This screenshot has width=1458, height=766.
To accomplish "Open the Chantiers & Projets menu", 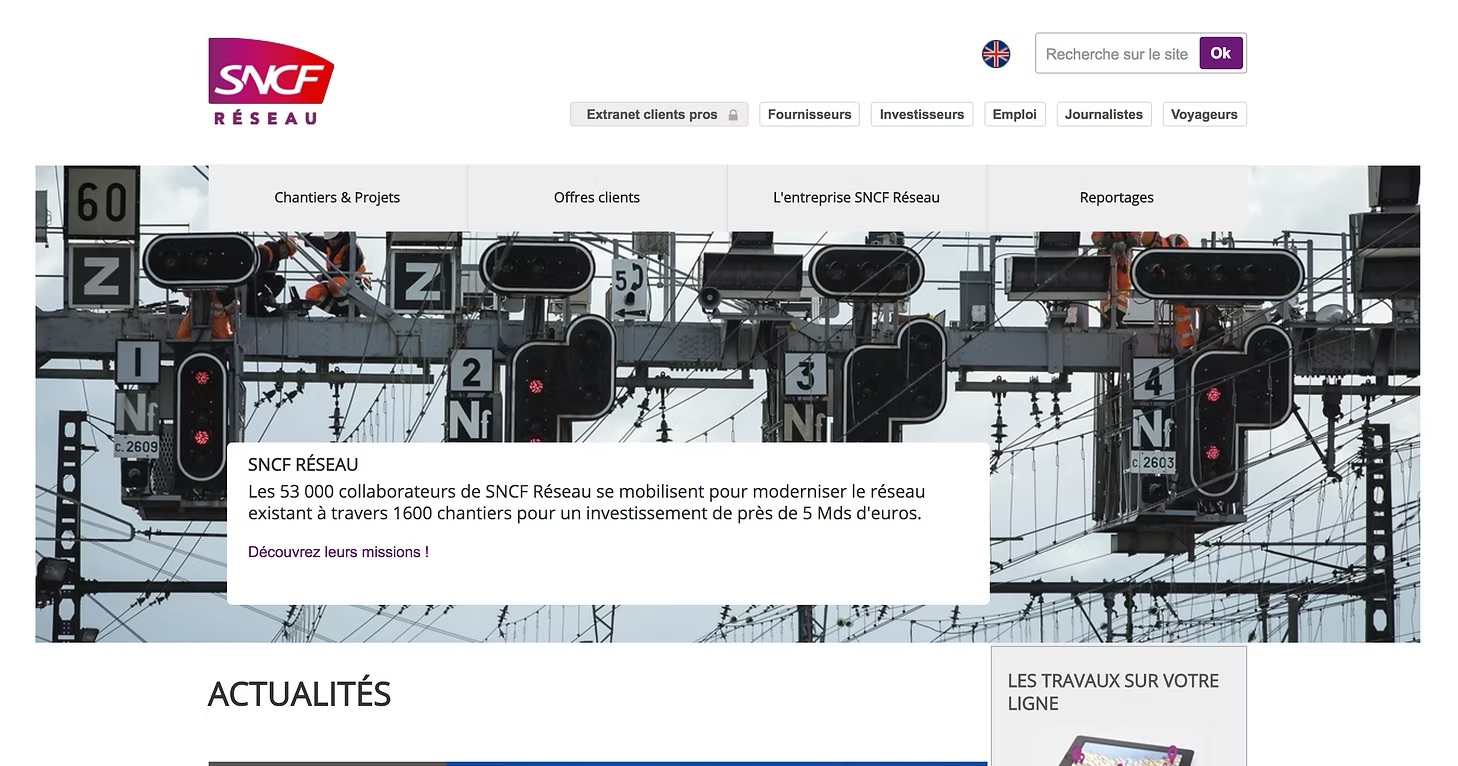I will click(337, 198).
